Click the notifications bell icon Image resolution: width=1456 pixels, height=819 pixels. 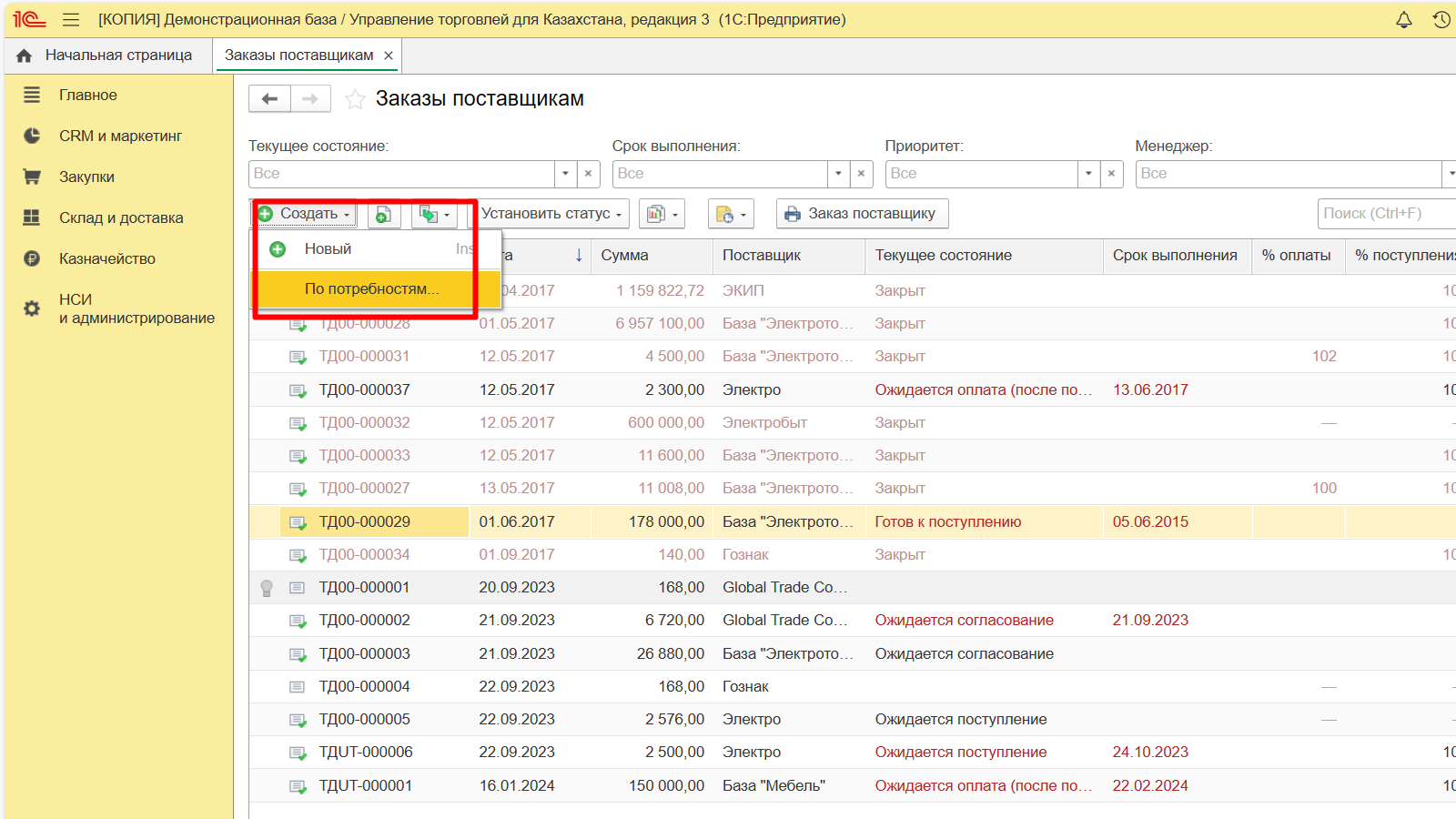pos(1404,19)
